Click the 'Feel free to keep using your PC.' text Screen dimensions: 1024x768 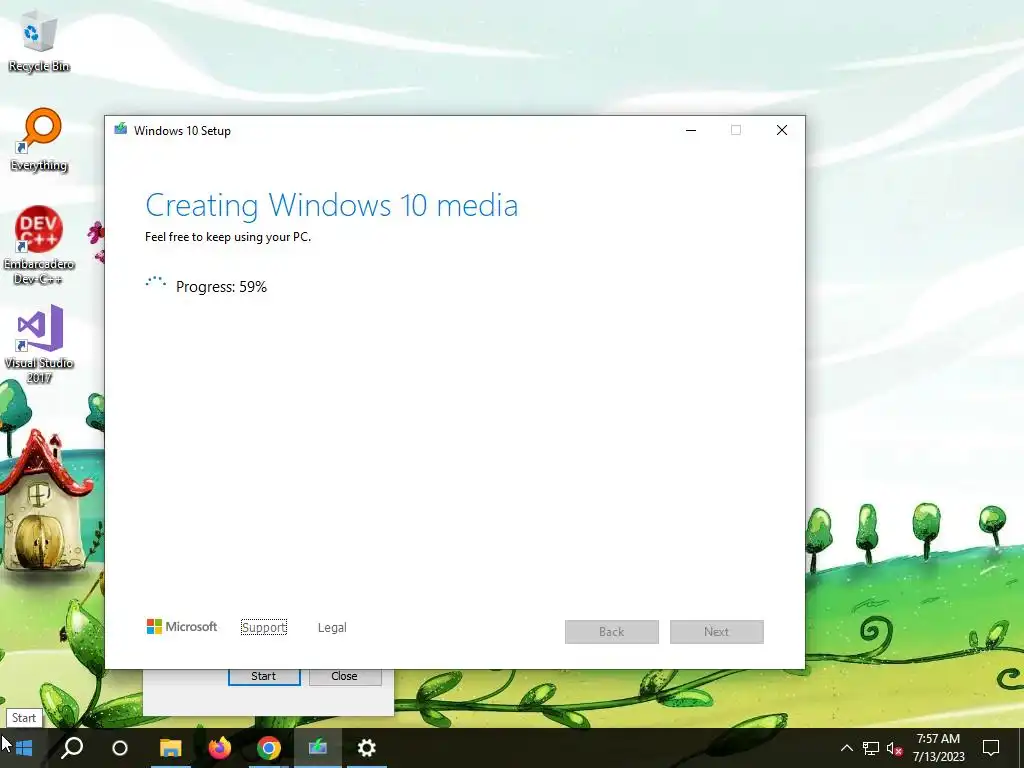[228, 237]
